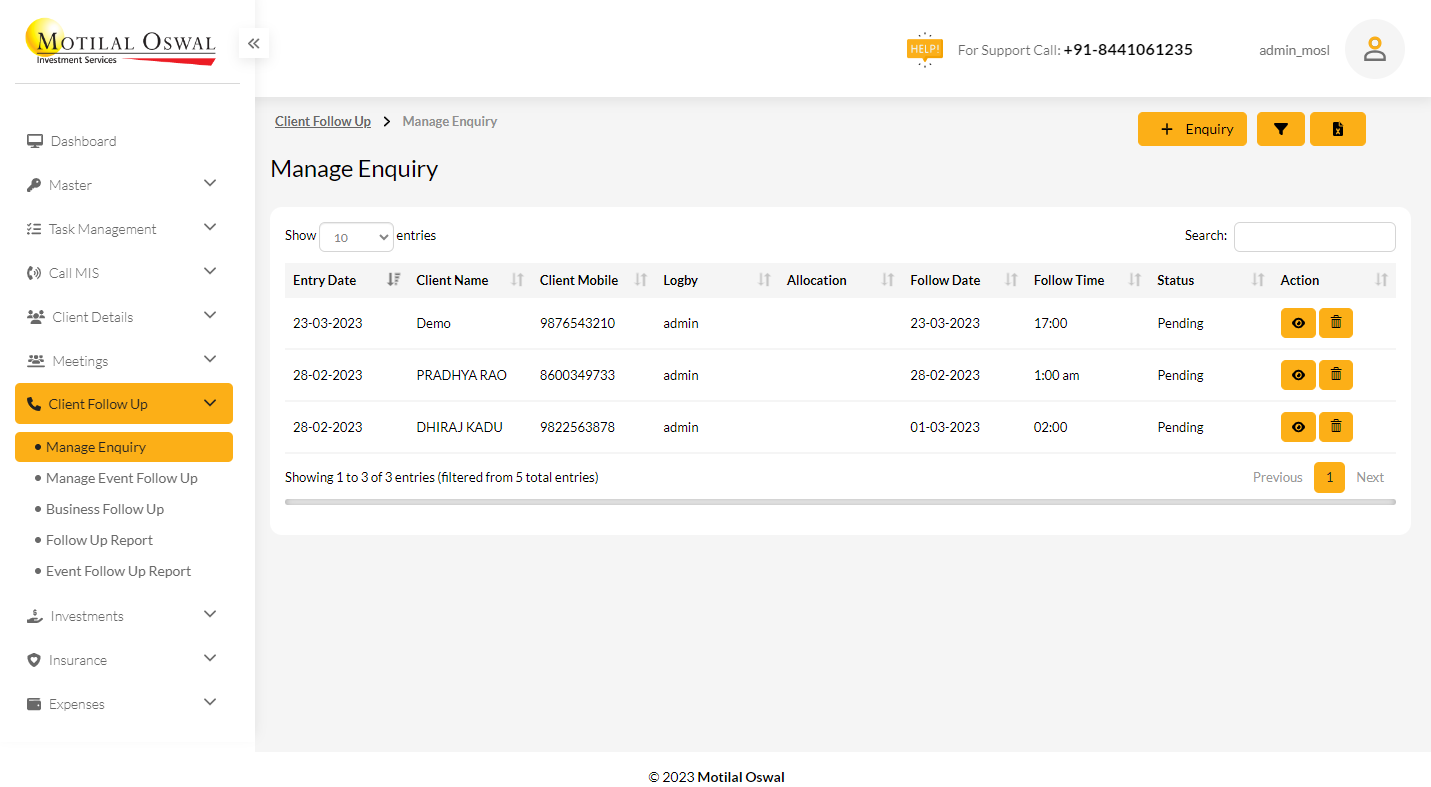Expand the Master menu chevron

[210, 183]
